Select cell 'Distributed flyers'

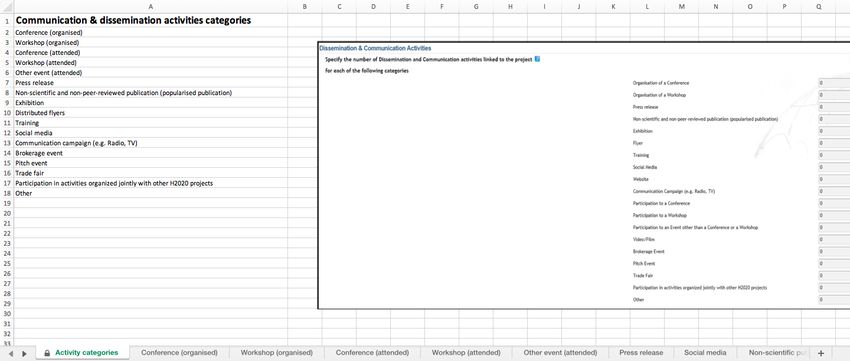tap(150, 113)
